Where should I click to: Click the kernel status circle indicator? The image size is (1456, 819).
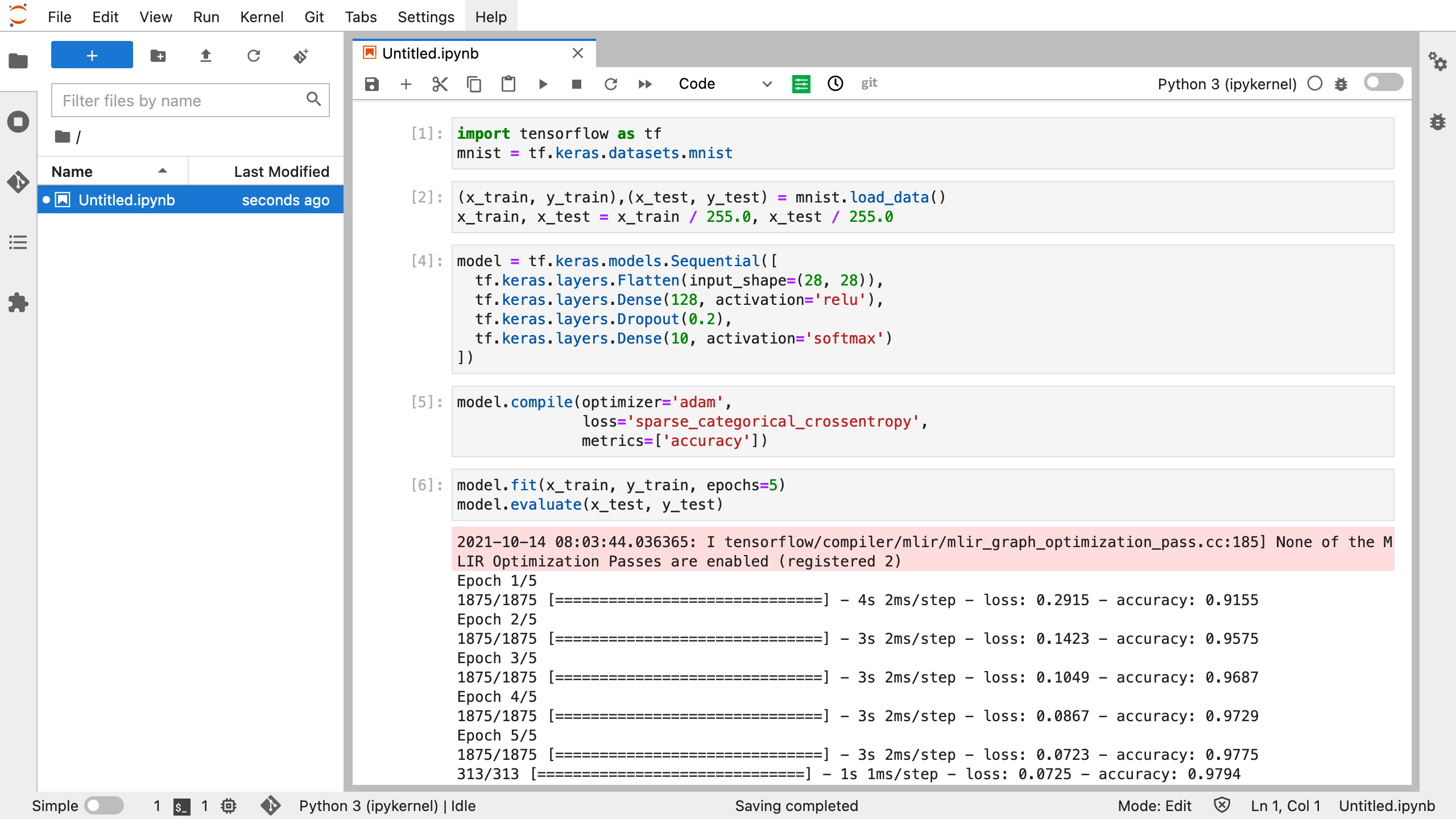[x=1314, y=84]
